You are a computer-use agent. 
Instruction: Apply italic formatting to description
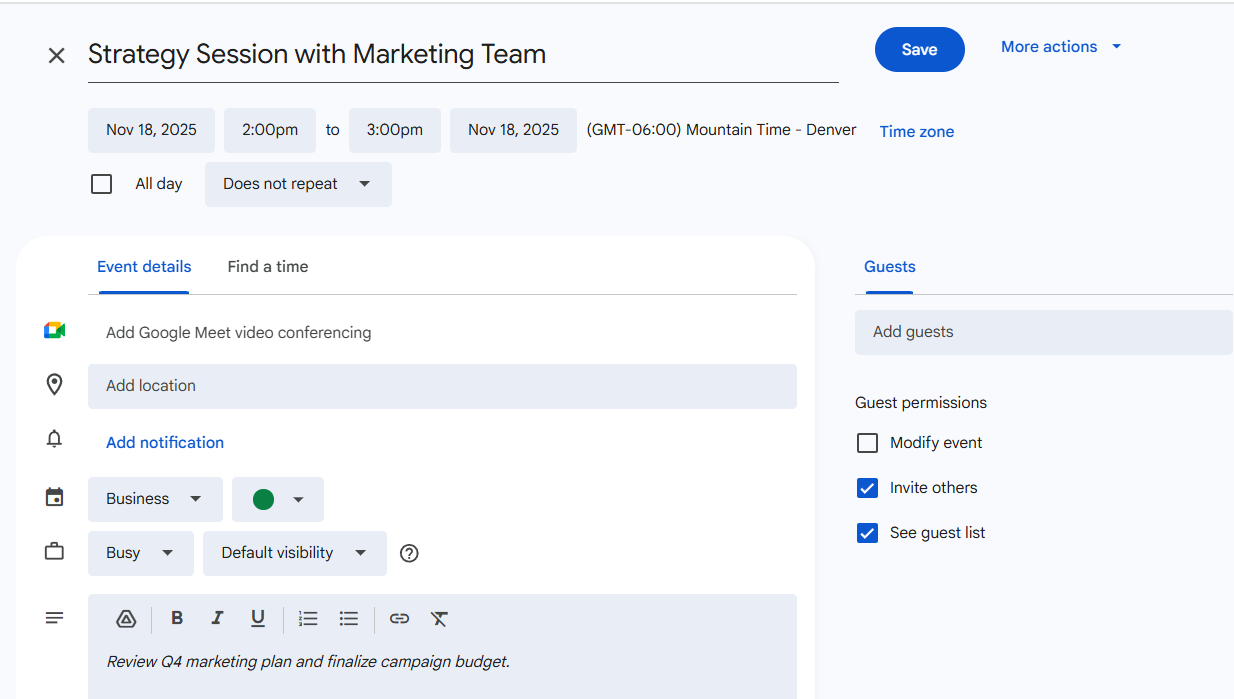pyautogui.click(x=217, y=619)
